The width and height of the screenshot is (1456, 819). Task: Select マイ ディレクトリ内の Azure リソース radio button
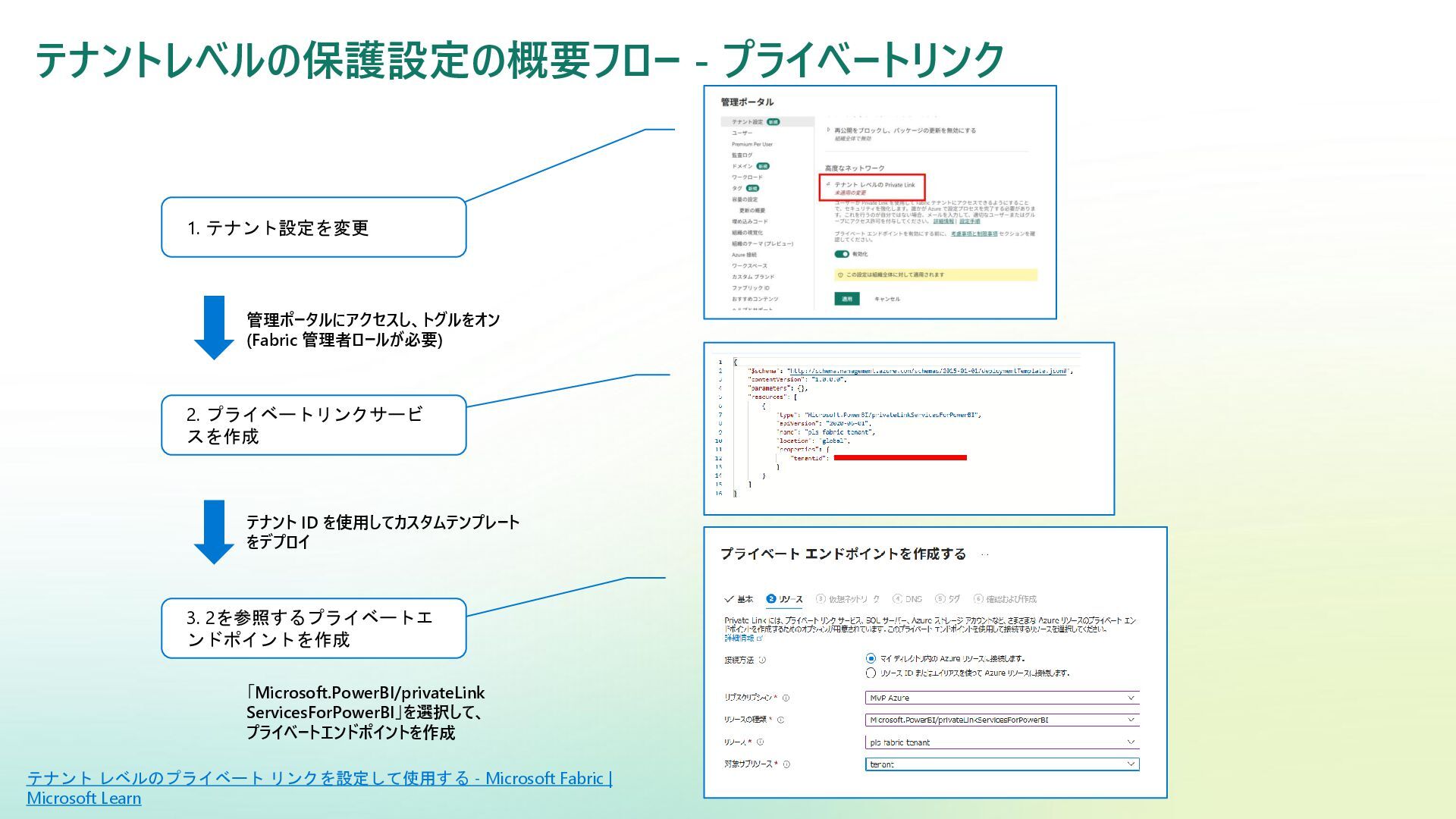871,658
